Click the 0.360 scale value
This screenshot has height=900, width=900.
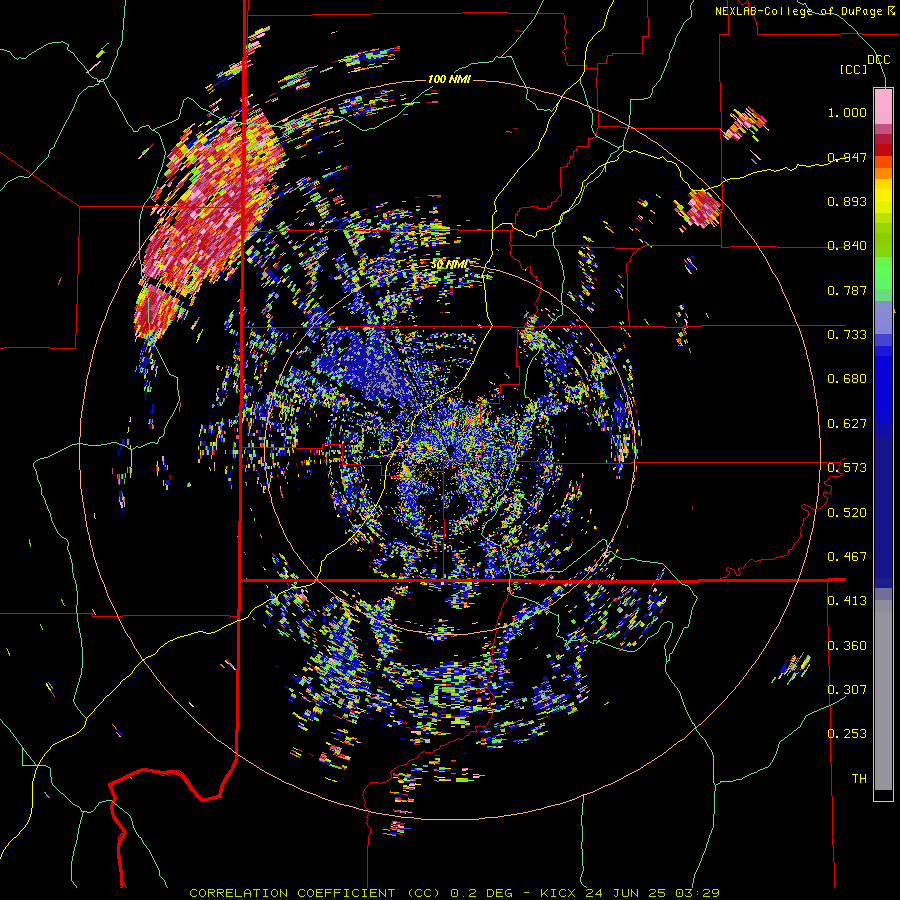tap(847, 645)
